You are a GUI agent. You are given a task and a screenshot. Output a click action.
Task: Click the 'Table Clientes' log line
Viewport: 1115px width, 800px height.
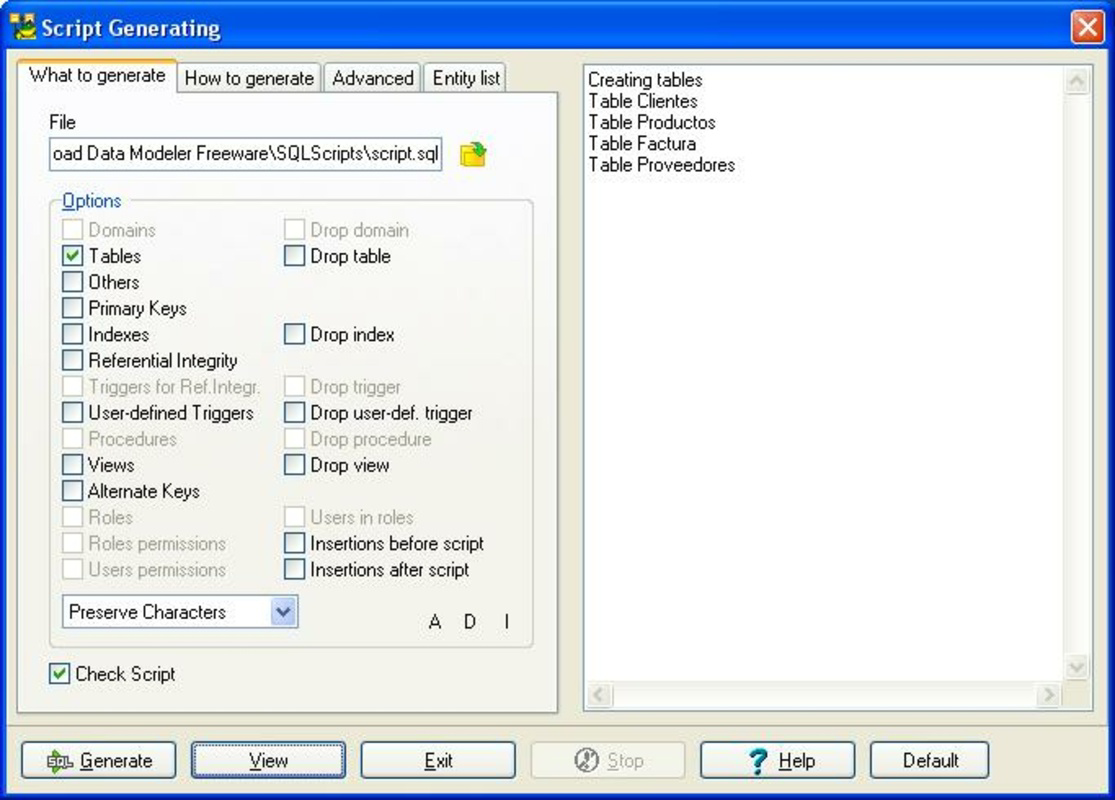(x=643, y=101)
